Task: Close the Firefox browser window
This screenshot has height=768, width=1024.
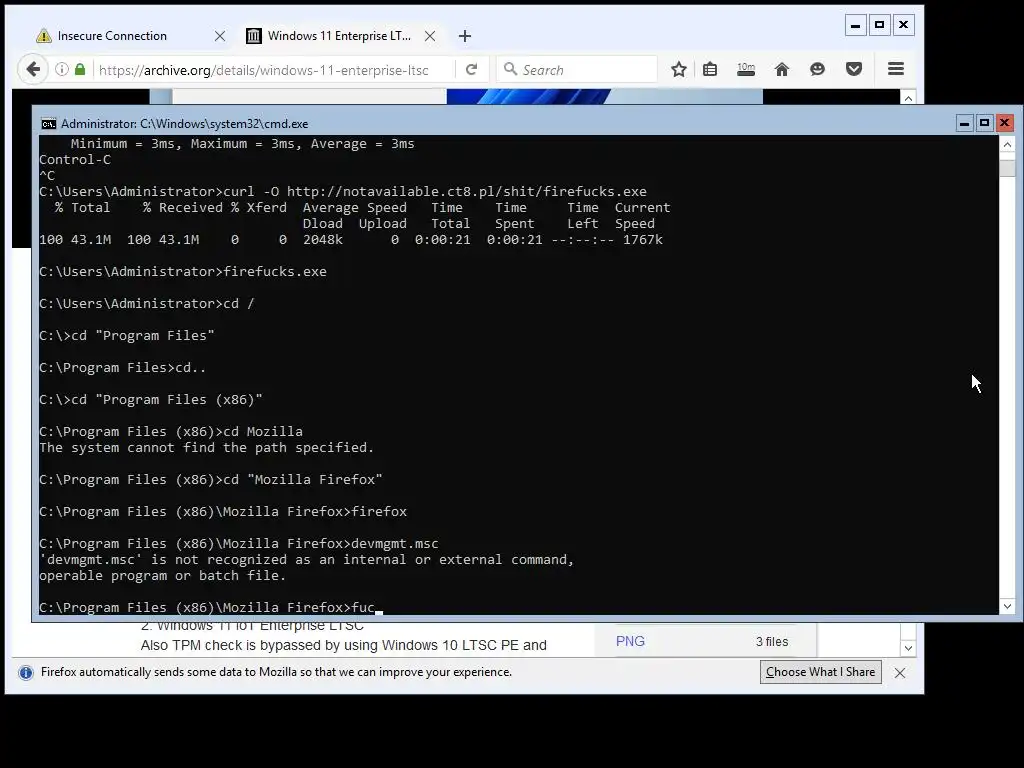Action: [904, 25]
